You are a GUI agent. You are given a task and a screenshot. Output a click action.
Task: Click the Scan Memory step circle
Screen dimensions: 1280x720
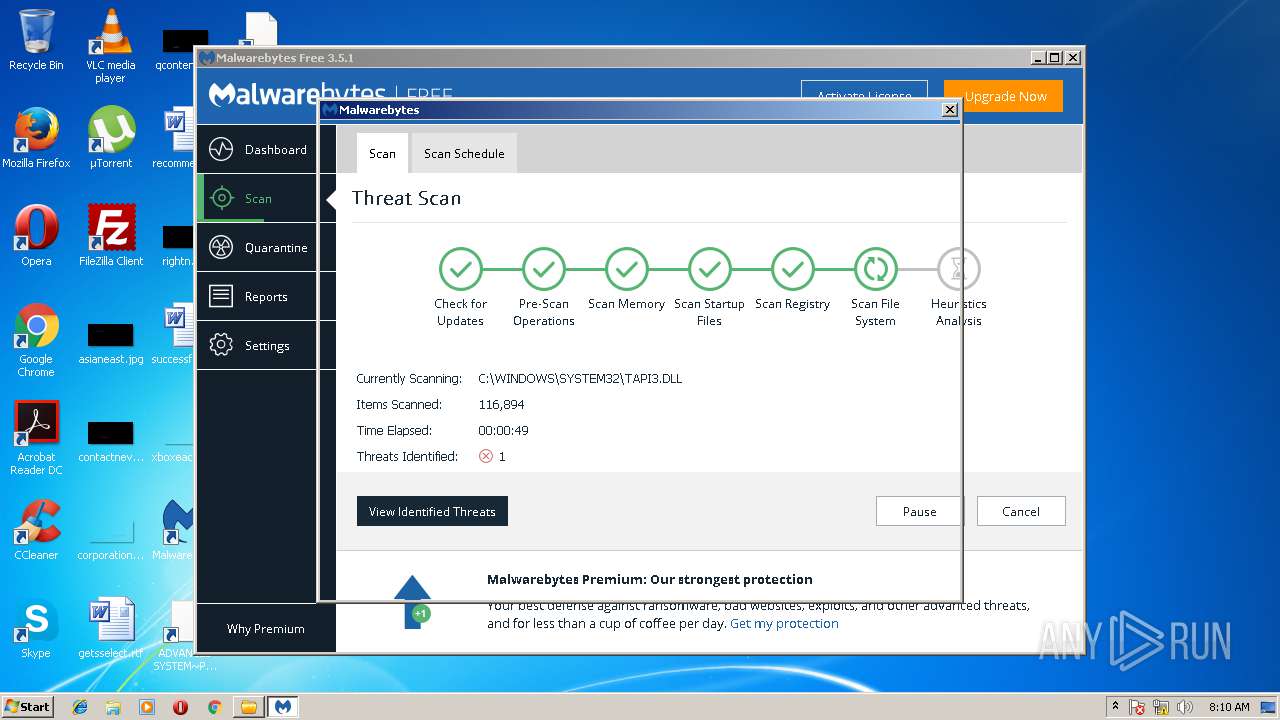coord(626,269)
